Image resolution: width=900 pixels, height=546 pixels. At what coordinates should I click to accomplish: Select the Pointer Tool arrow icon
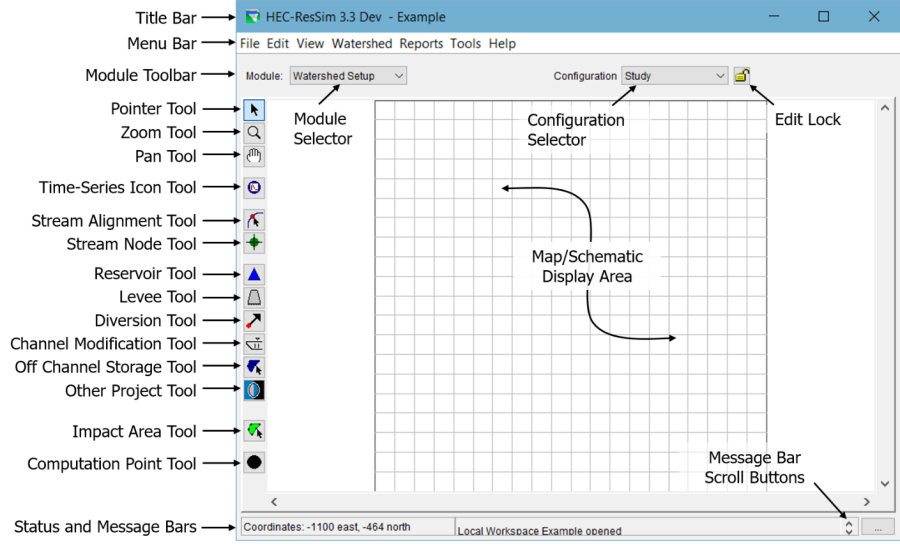(x=254, y=110)
